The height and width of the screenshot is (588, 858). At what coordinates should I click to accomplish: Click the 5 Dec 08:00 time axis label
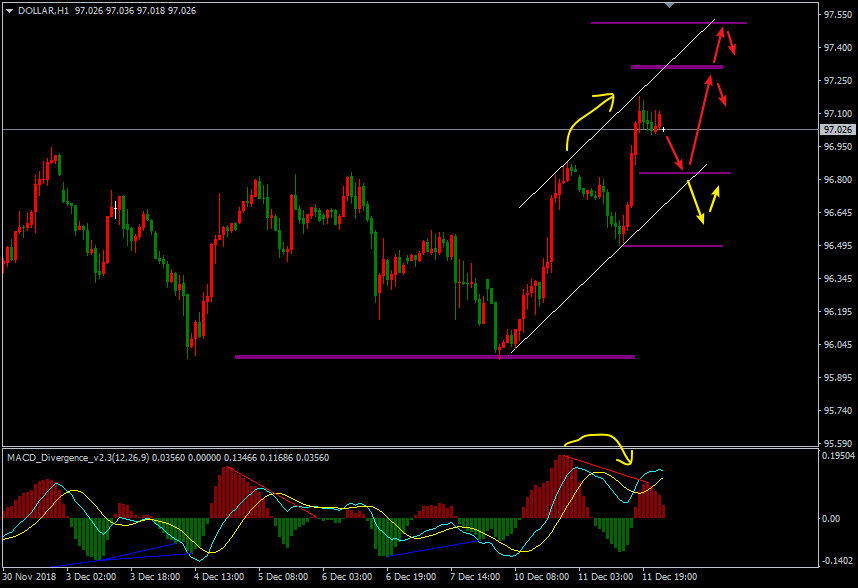[283, 577]
